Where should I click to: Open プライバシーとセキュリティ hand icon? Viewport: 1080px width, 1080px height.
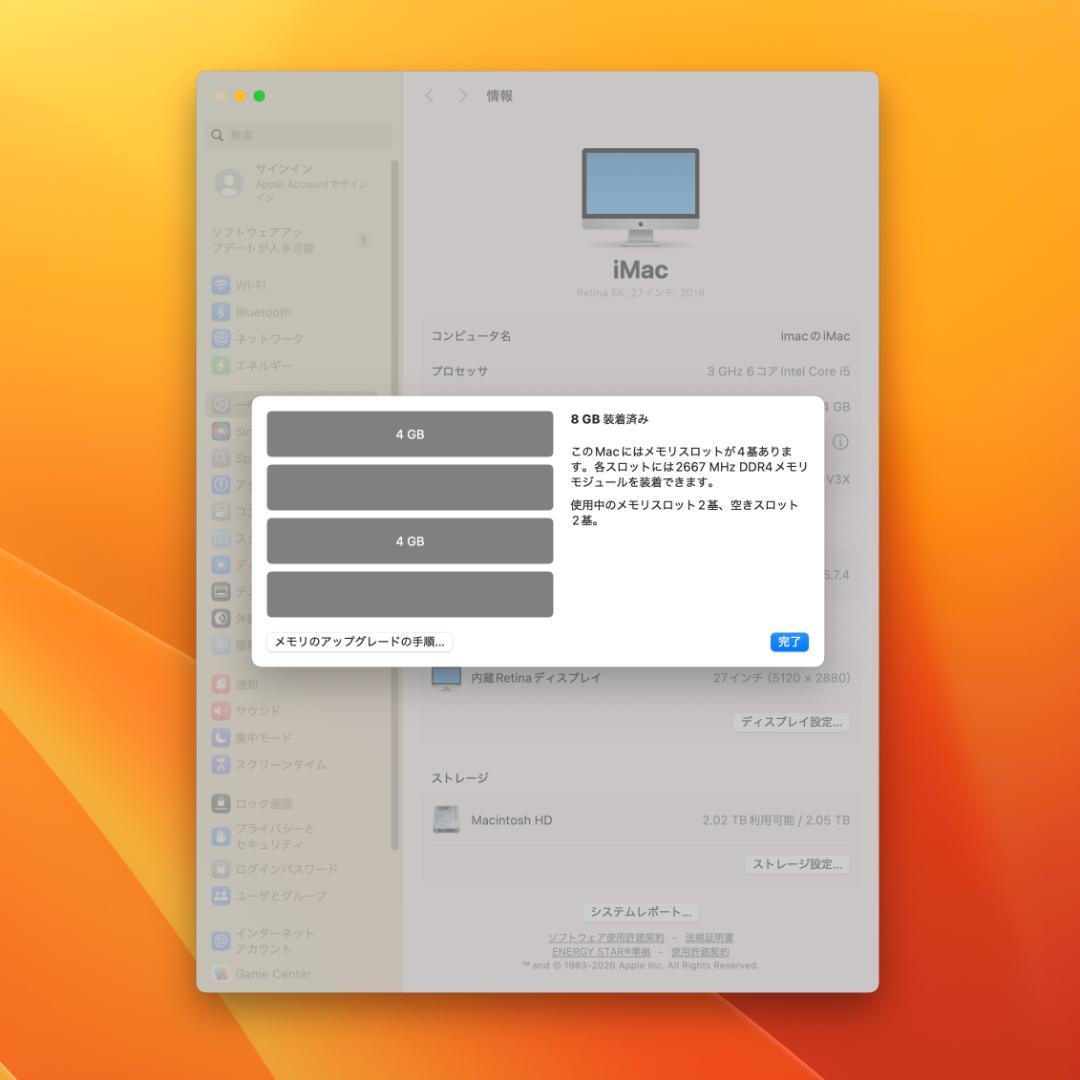220,836
